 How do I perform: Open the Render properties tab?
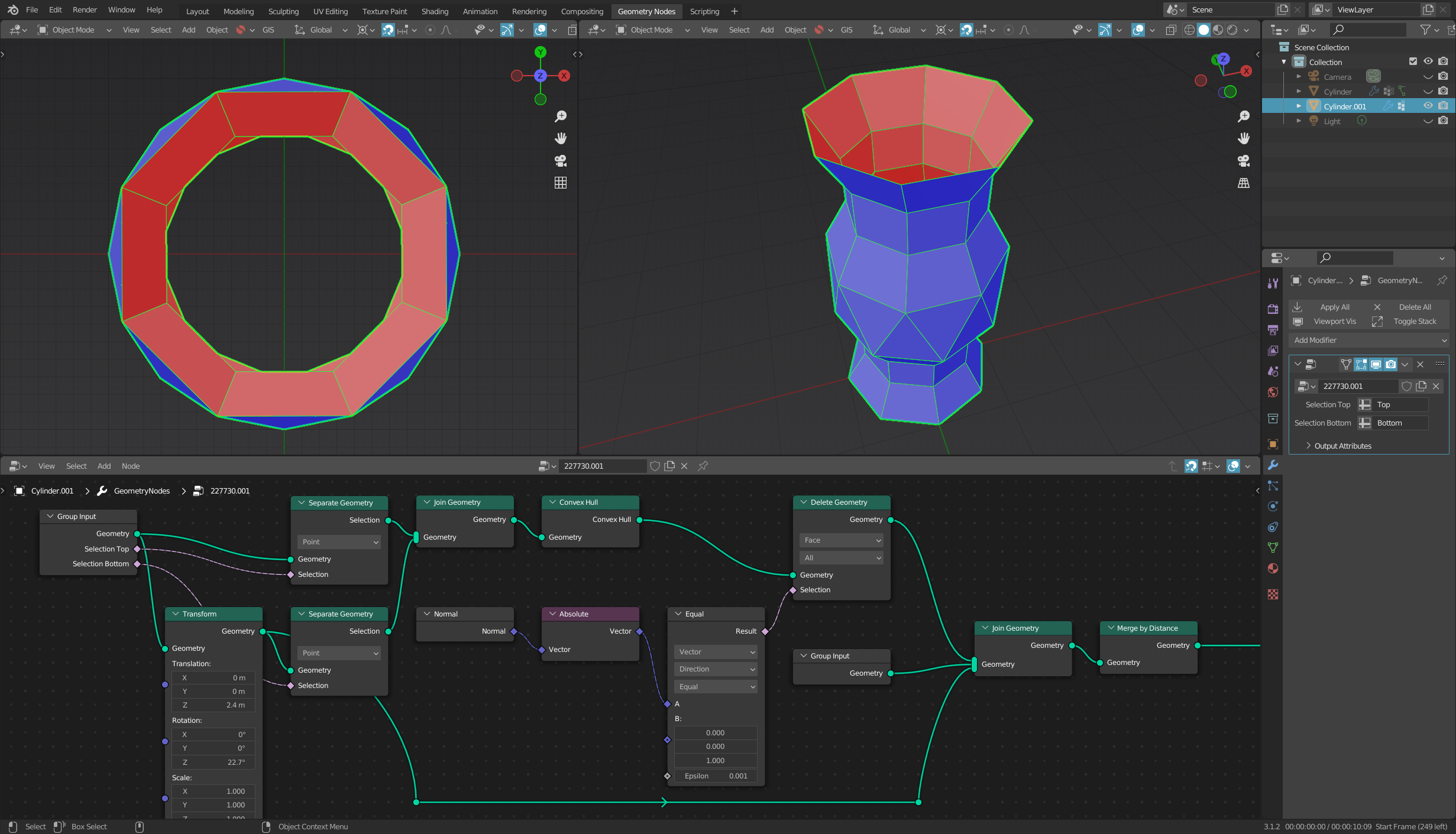[x=1273, y=309]
